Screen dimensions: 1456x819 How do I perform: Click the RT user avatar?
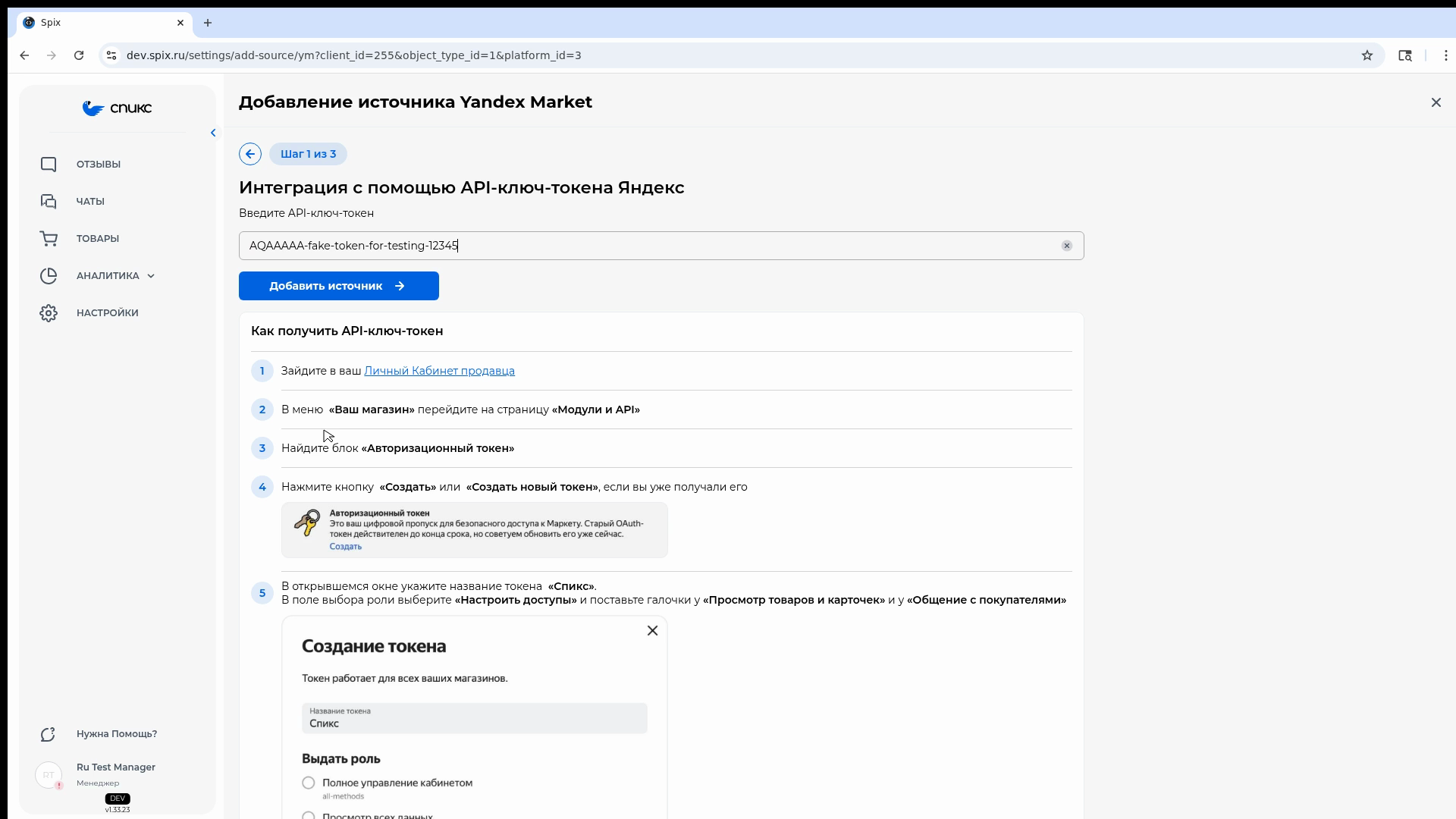click(x=49, y=775)
